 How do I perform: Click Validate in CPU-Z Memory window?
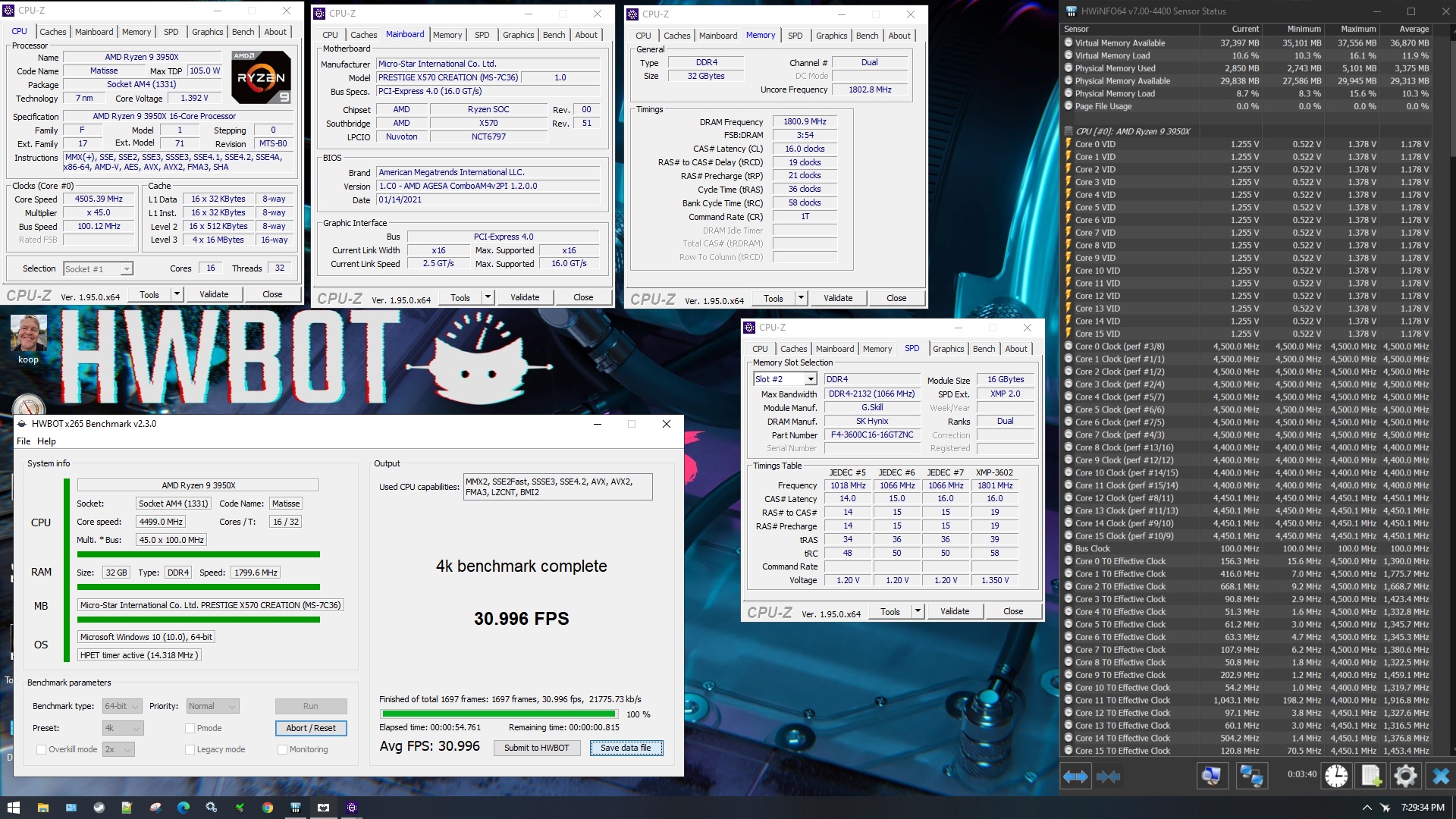(838, 298)
